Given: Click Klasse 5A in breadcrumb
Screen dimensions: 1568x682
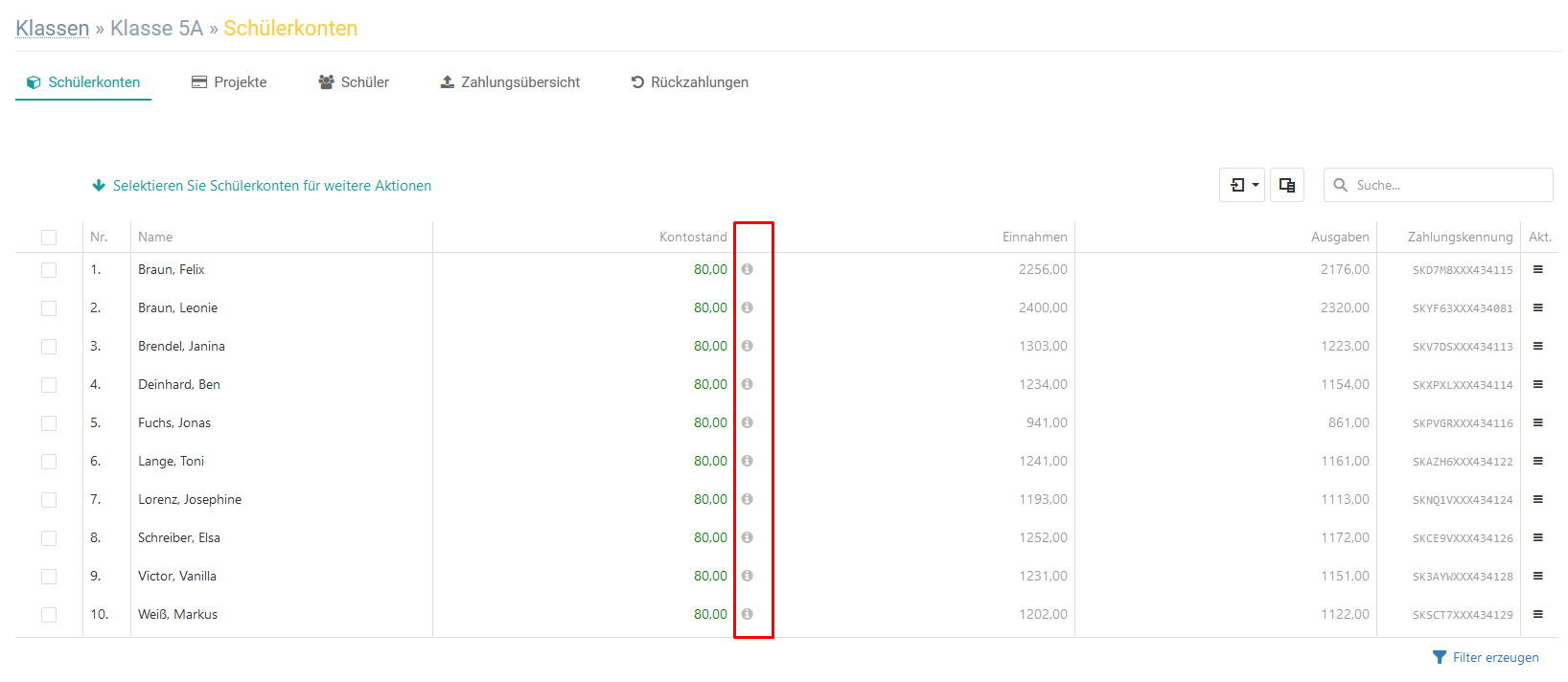Looking at the screenshot, I should click(157, 29).
